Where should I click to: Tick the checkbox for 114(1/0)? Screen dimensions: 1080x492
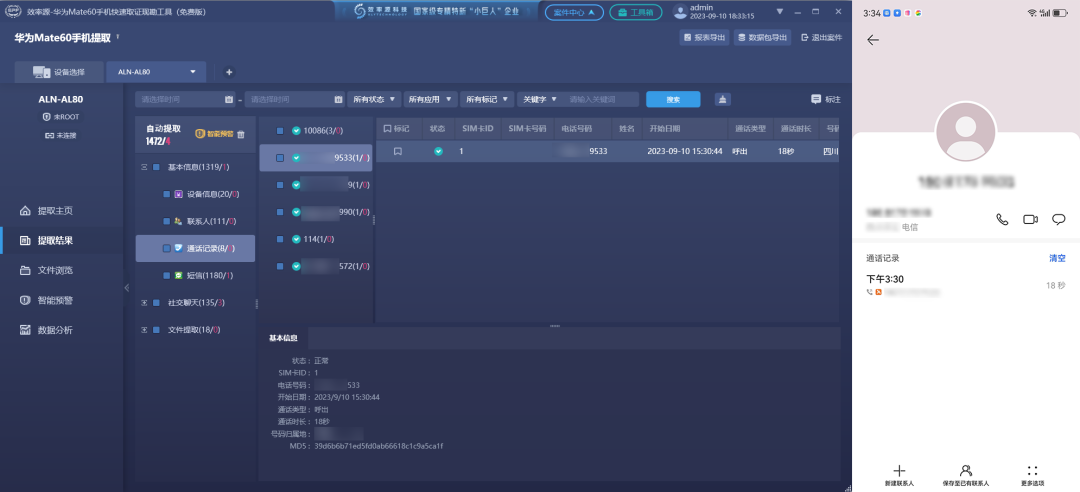pos(280,239)
